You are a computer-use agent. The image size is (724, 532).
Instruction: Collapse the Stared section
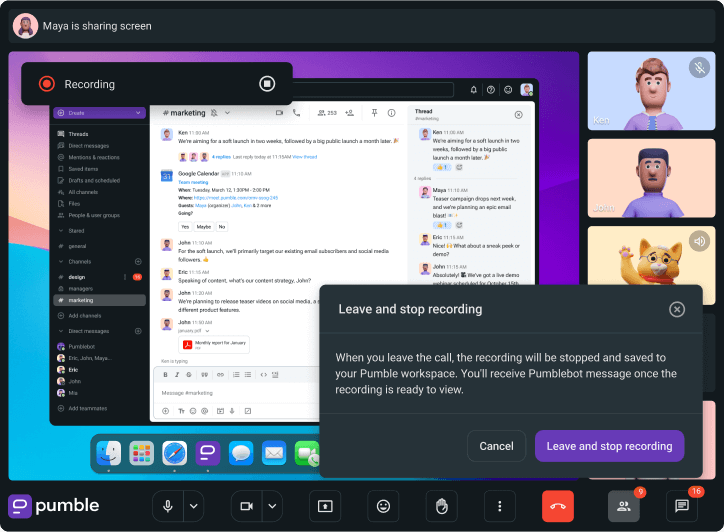pos(61,230)
